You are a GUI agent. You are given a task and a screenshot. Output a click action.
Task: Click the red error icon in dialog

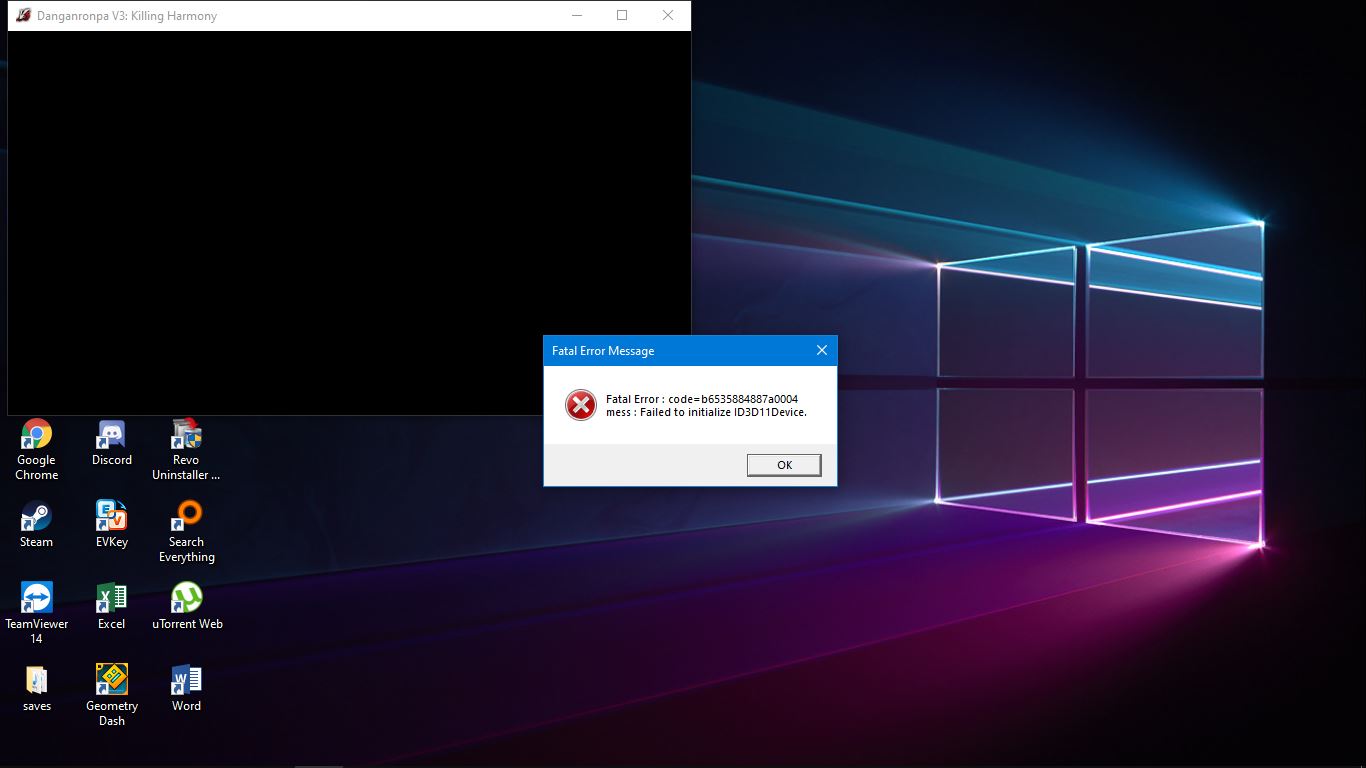click(x=580, y=405)
